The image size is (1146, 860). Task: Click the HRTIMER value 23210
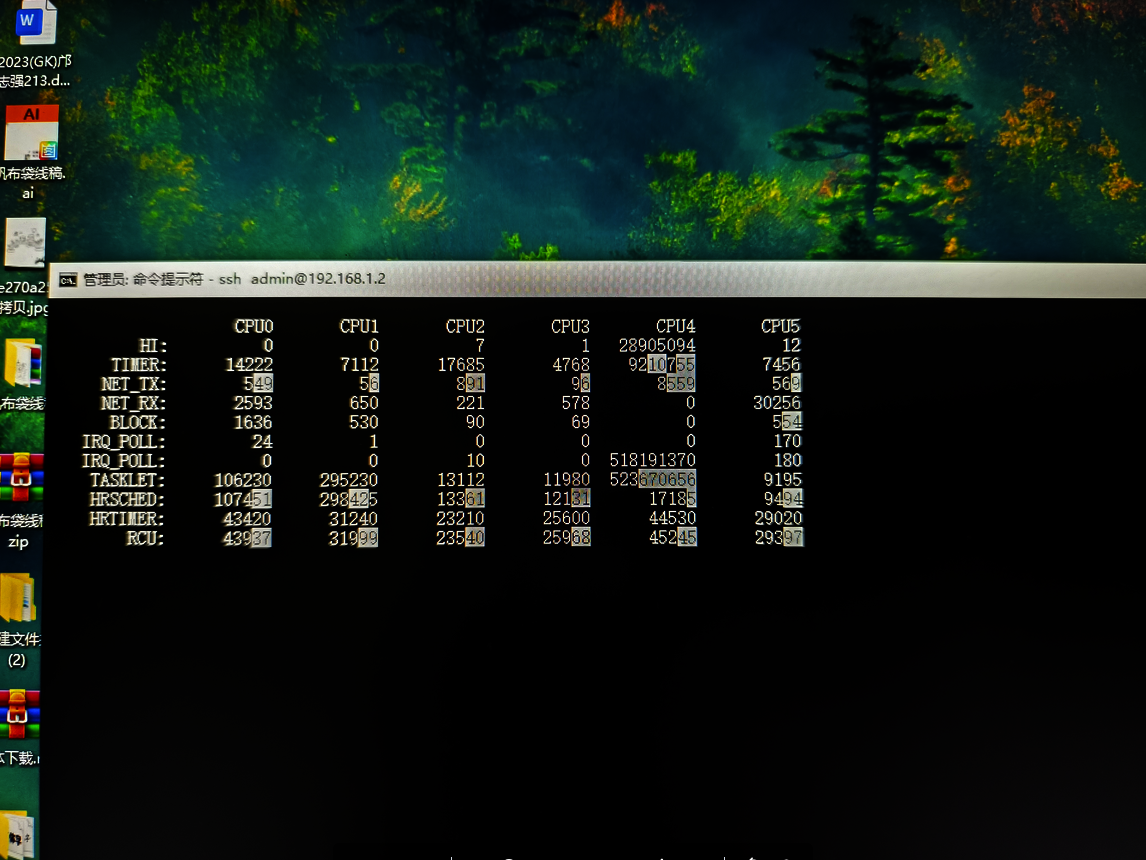[x=460, y=519]
